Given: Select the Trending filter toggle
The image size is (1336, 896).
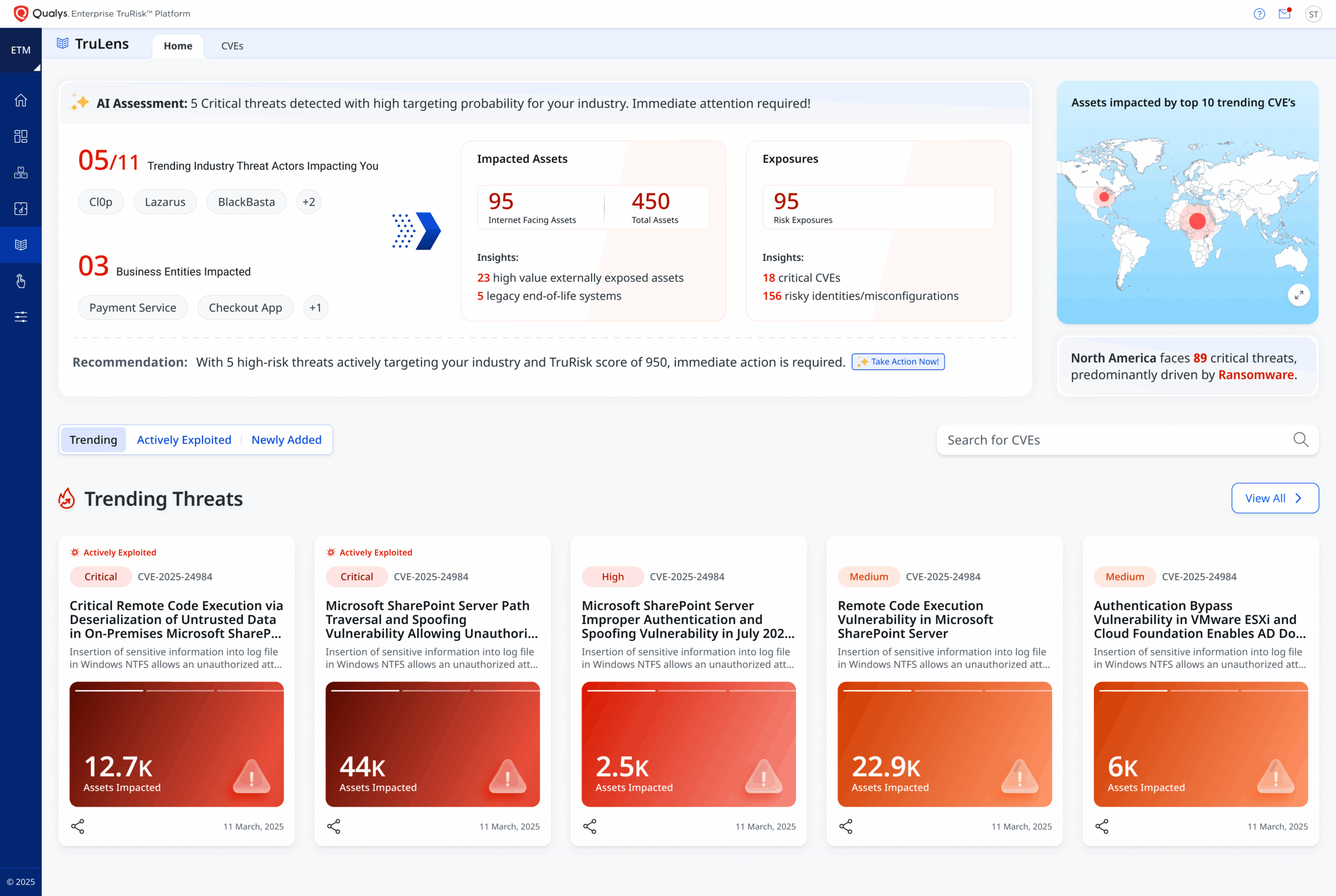Looking at the screenshot, I should point(93,439).
